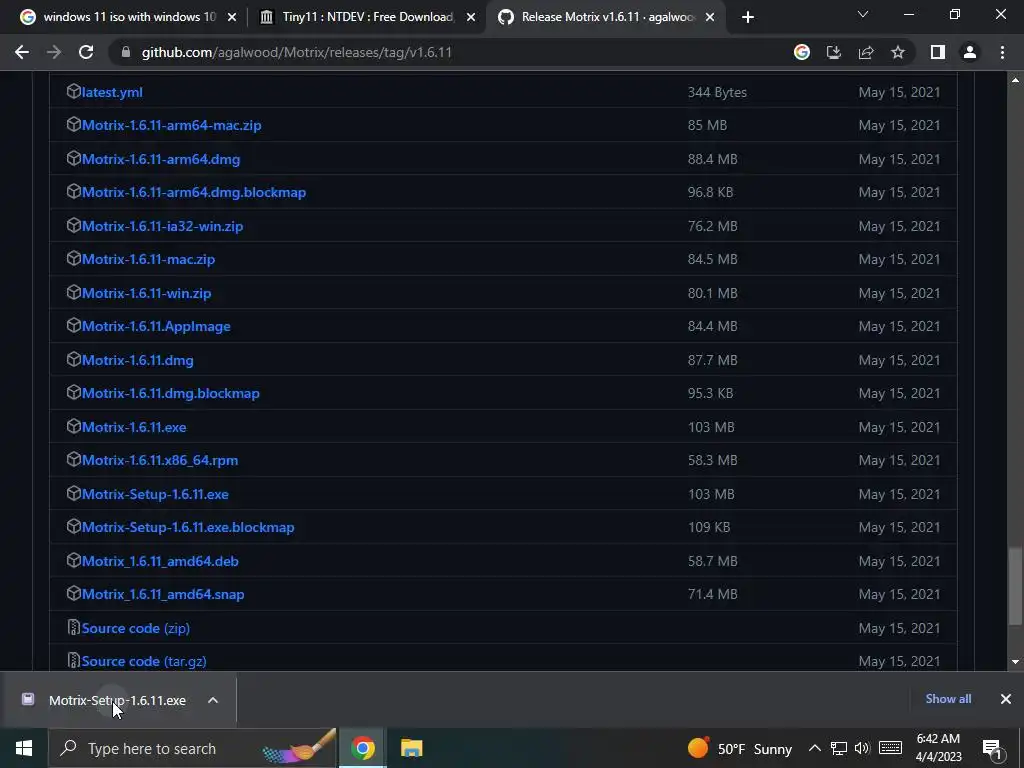The height and width of the screenshot is (768, 1024).
Task: Download Motrix-1.6.11-arm64.dmg.blockmap
Action: coord(193,192)
